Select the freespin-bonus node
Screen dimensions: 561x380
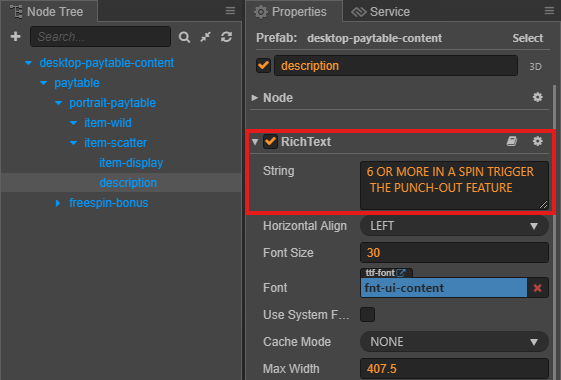[x=109, y=203]
